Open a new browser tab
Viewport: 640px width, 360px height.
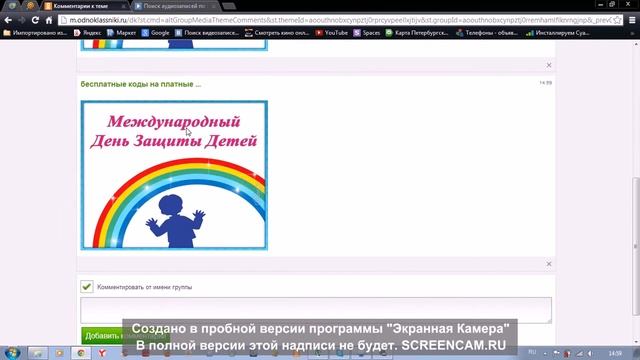pyautogui.click(x=229, y=6)
